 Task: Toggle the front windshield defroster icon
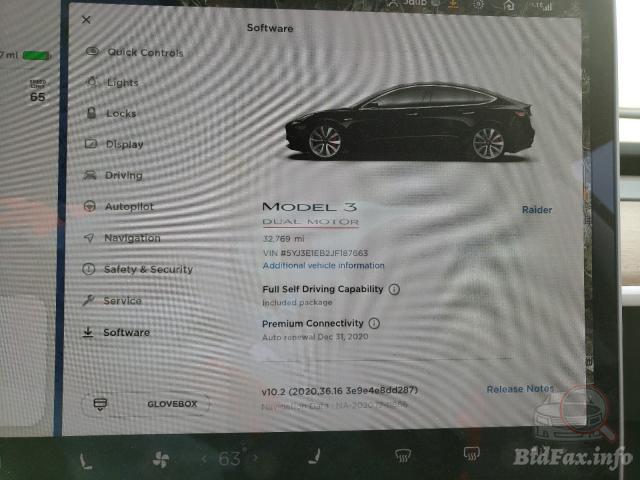(x=402, y=455)
